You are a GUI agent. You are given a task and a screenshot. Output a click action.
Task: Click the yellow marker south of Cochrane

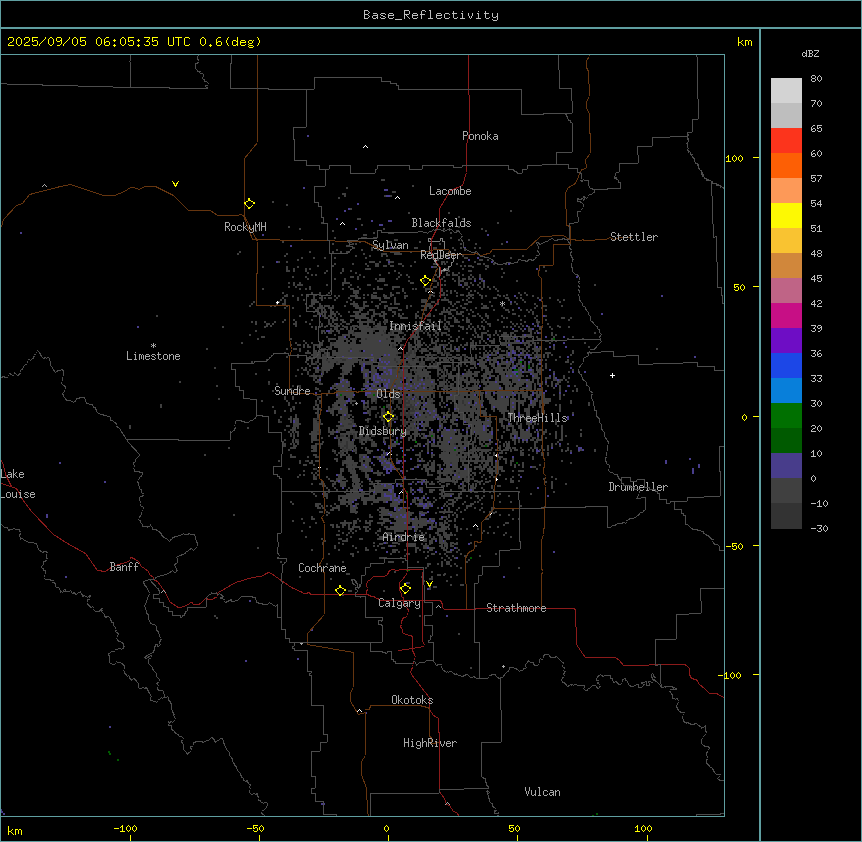pyautogui.click(x=340, y=590)
